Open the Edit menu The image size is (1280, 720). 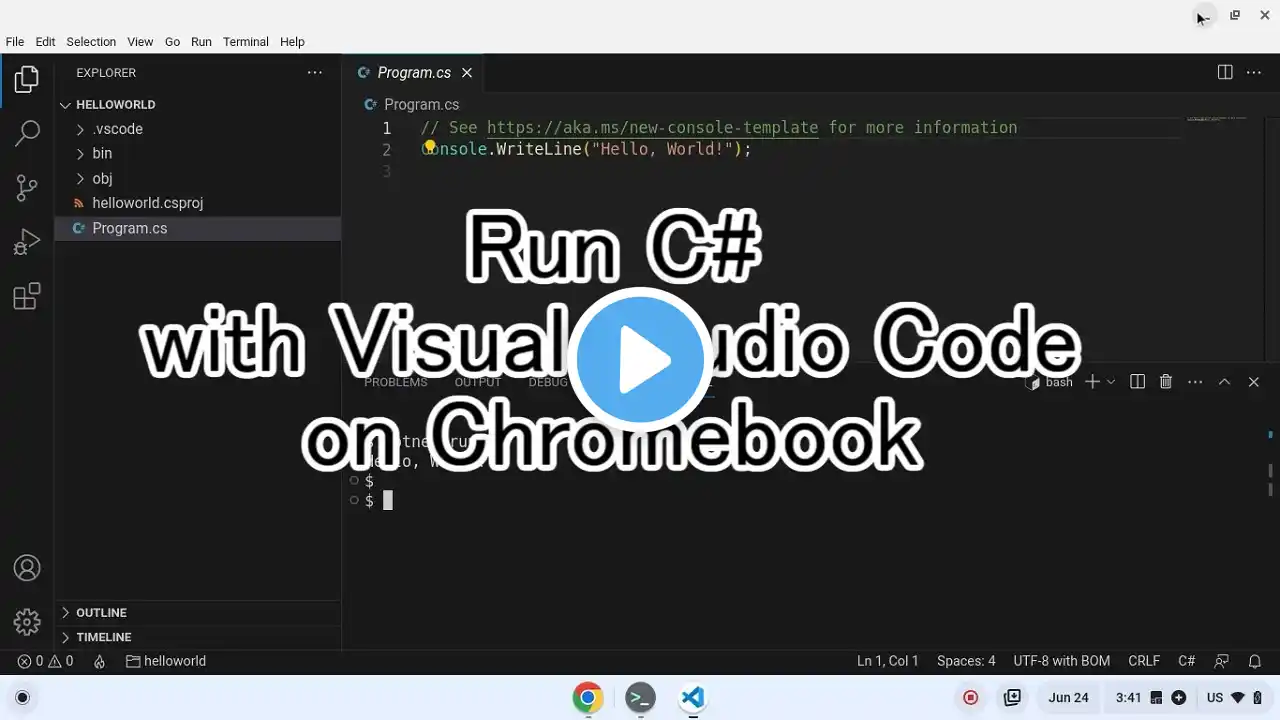click(45, 42)
